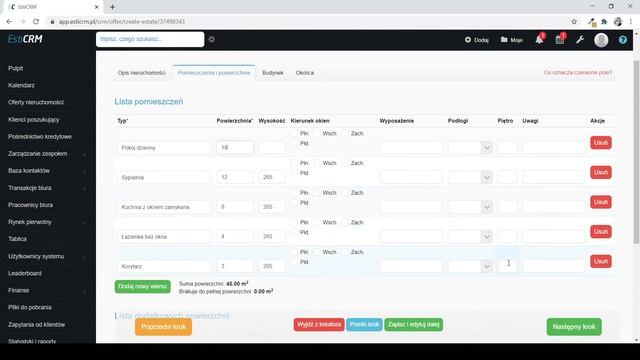Switch to Okolica tab
The width and height of the screenshot is (640, 360).
[305, 73]
